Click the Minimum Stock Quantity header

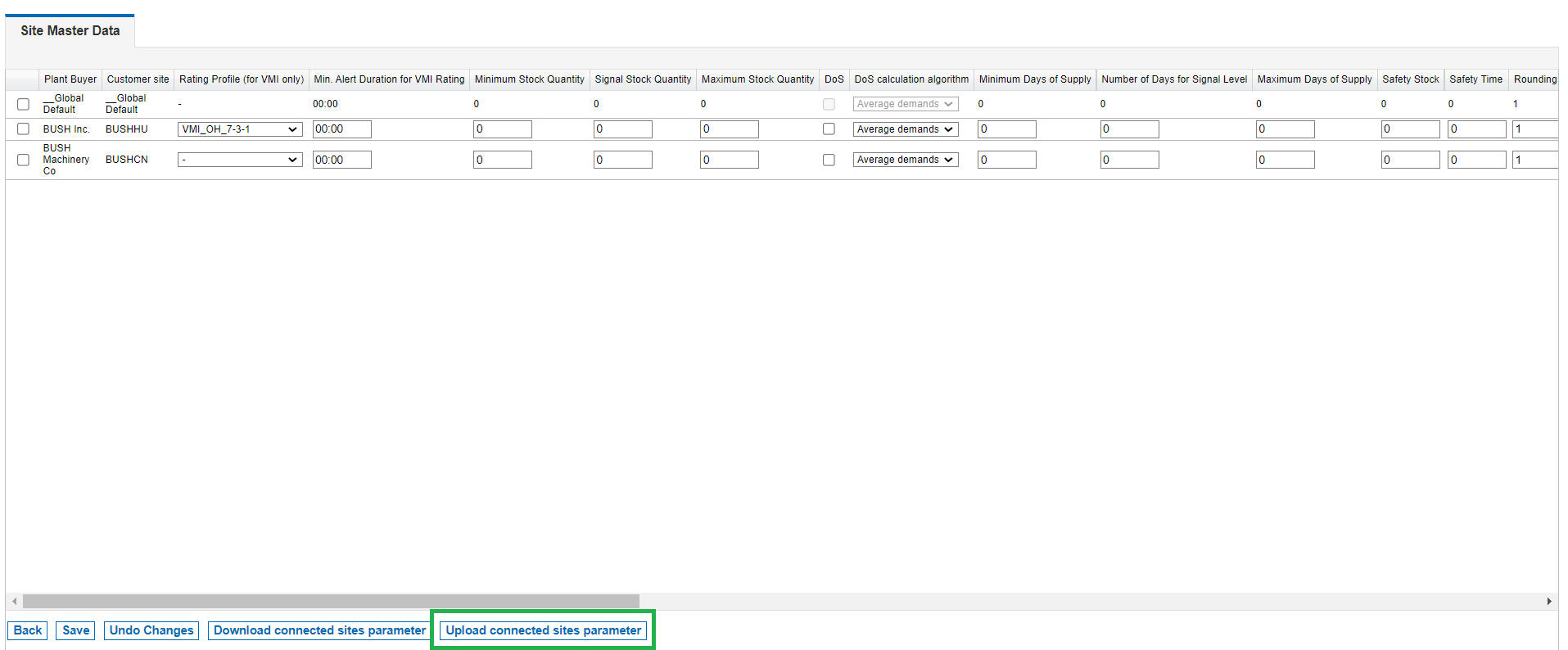[530, 79]
